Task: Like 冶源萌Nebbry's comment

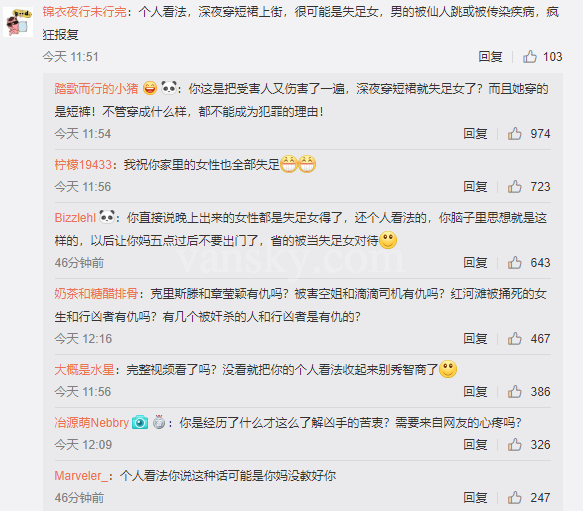Action: (515, 444)
